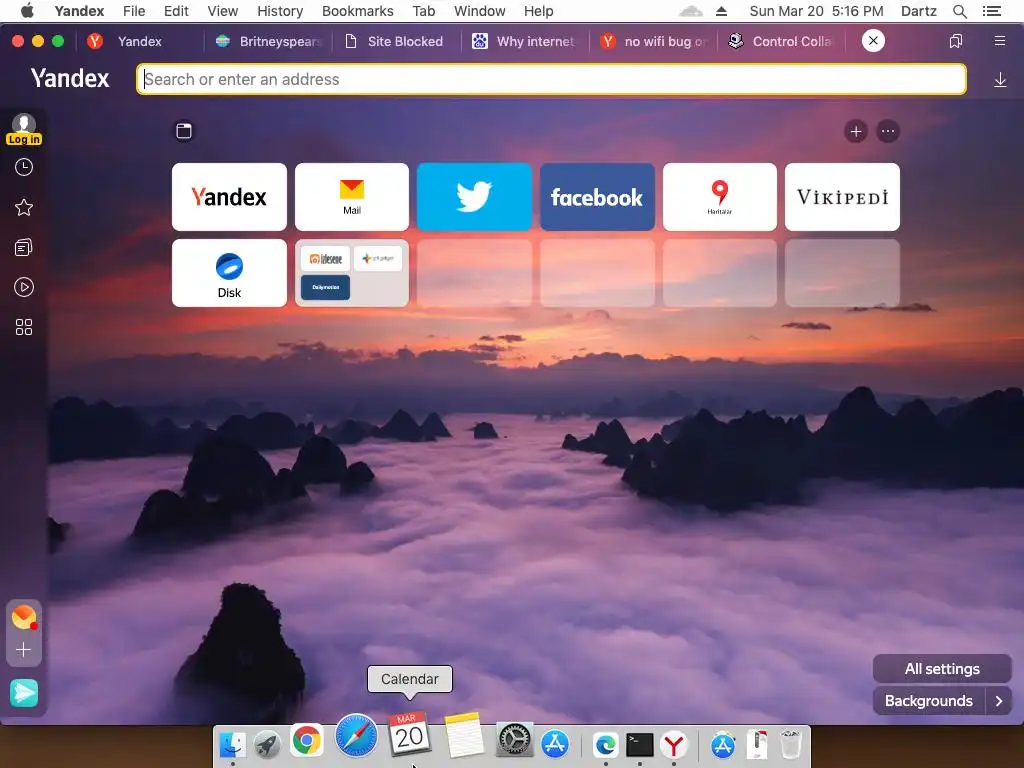Go to next background with chevron arrow
Image resolution: width=1024 pixels, height=768 pixels.
coord(999,701)
